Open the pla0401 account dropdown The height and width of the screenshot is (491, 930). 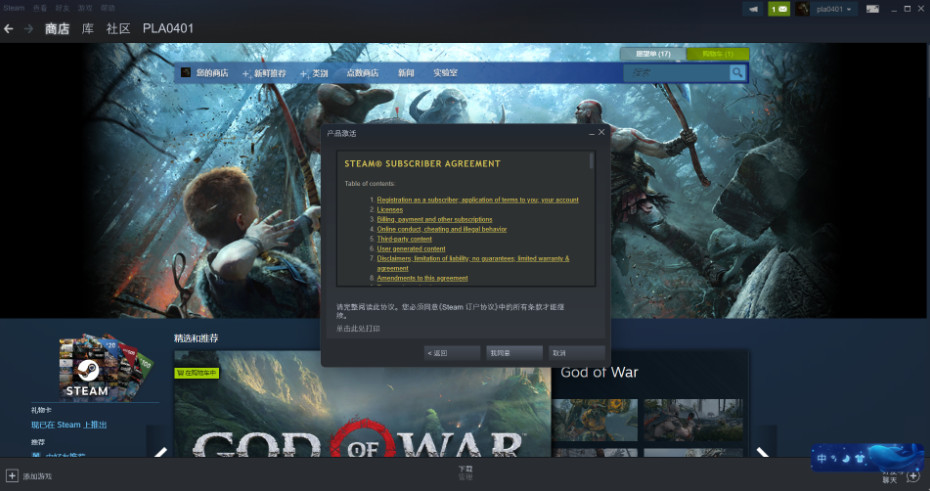pos(834,9)
